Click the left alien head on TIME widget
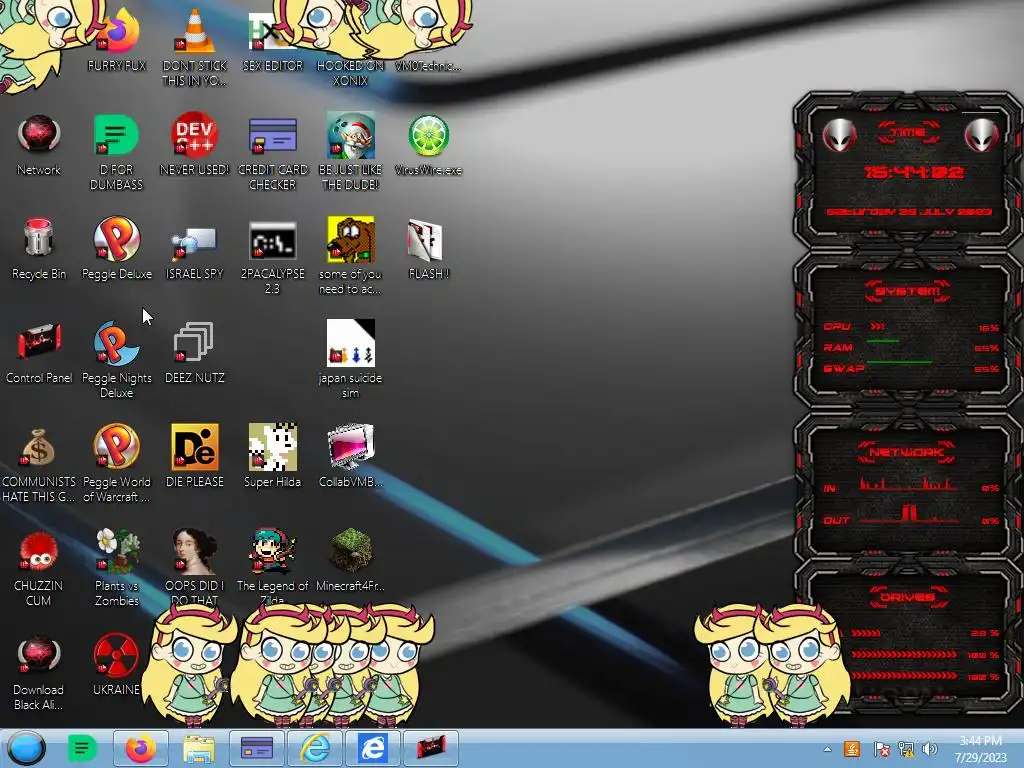 [x=839, y=135]
